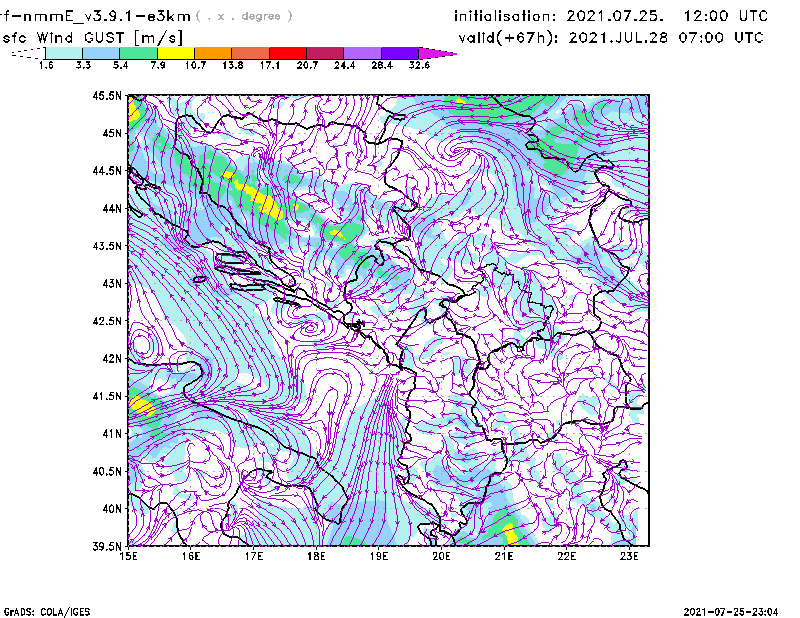Click the 19E longitude label

pyautogui.click(x=379, y=556)
